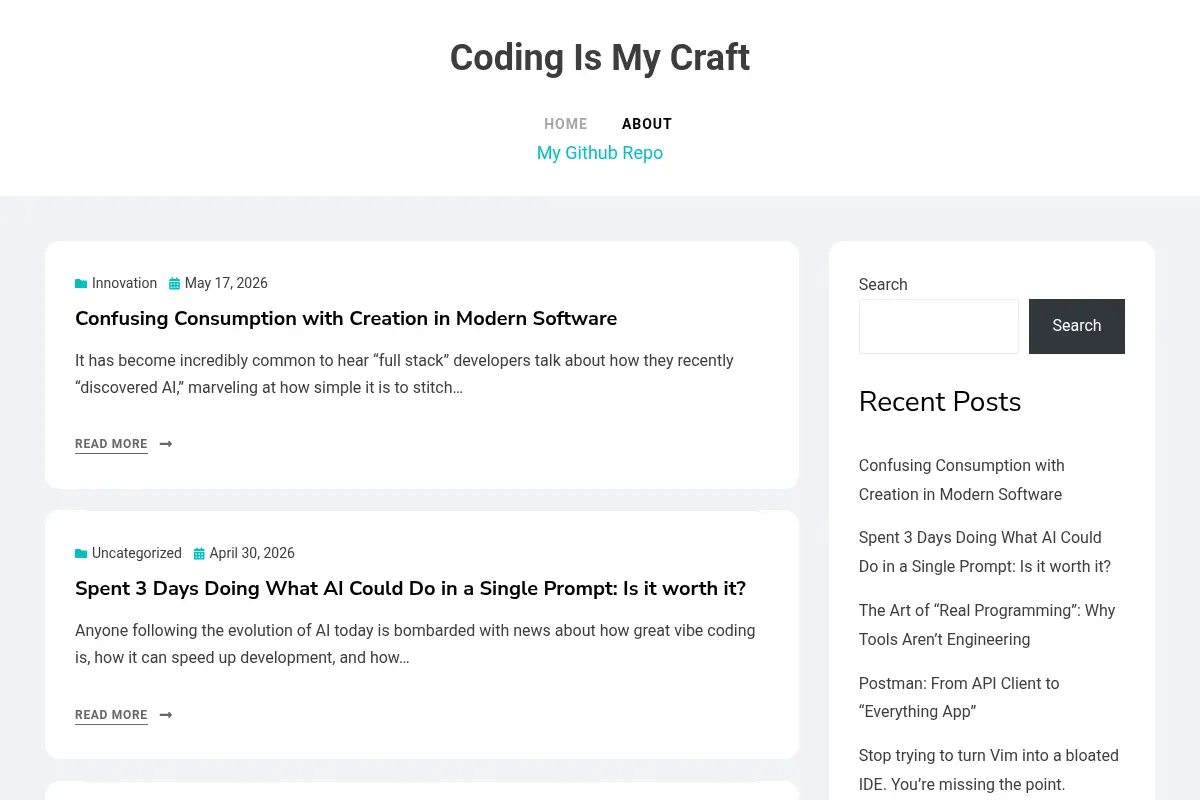Open the April 30, 2026 date link

click(x=252, y=553)
